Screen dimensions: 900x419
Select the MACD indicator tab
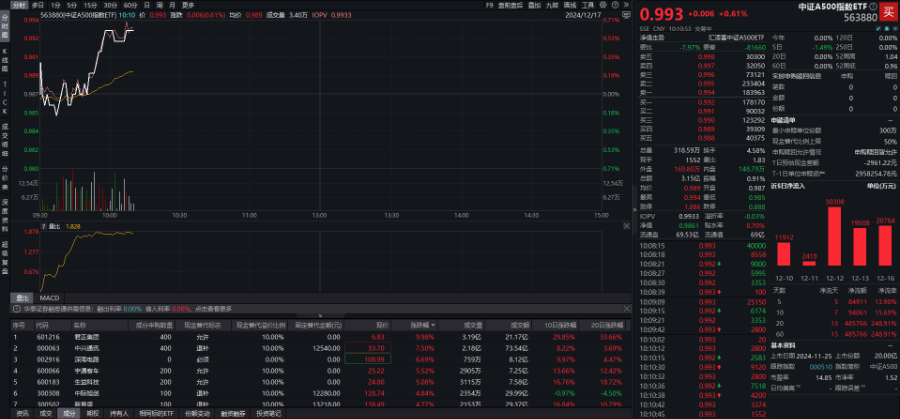(50, 297)
